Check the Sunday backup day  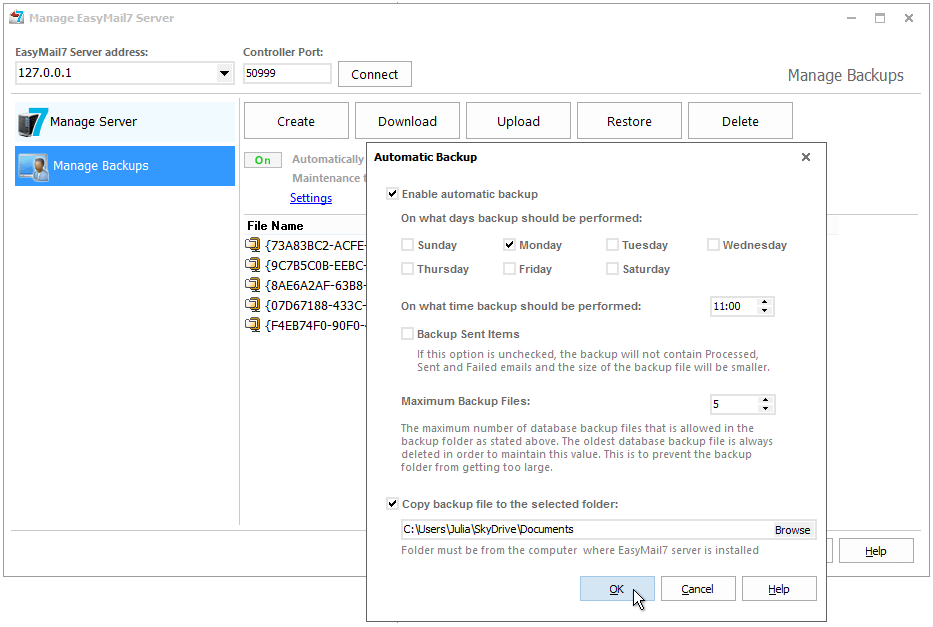[x=408, y=244]
